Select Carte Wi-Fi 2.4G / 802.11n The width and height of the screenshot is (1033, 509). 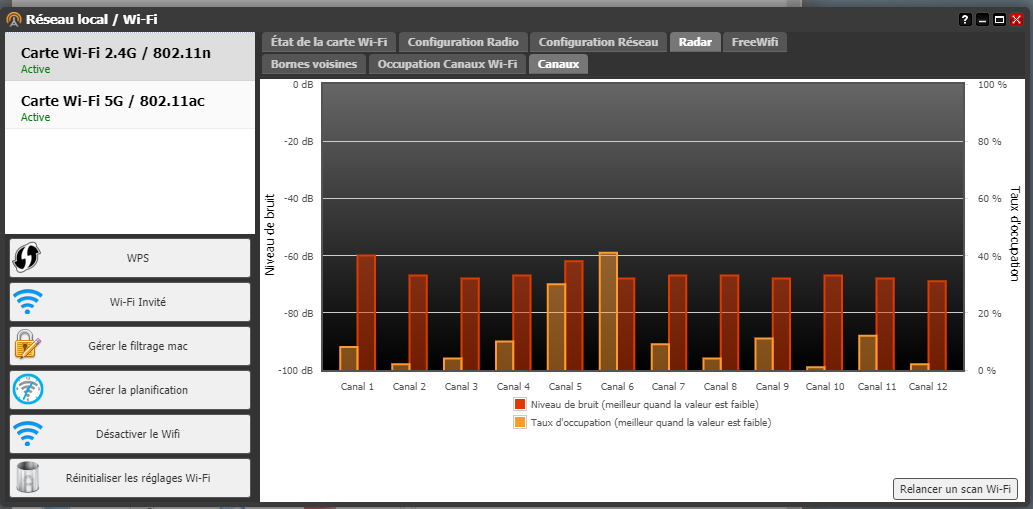[x=130, y=57]
